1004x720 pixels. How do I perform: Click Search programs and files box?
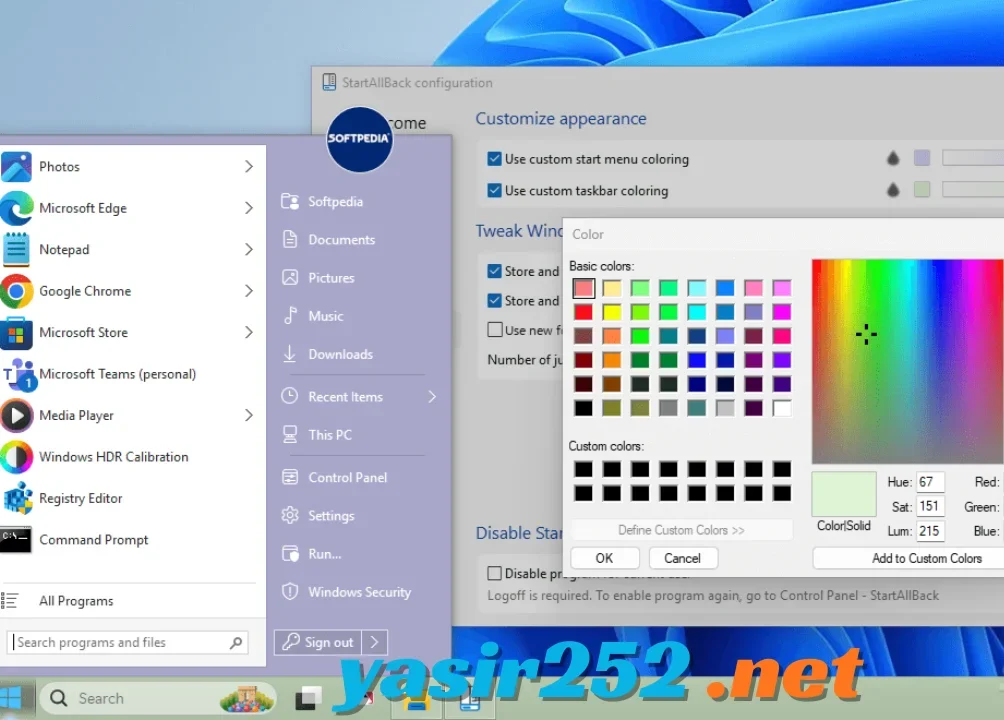point(128,642)
